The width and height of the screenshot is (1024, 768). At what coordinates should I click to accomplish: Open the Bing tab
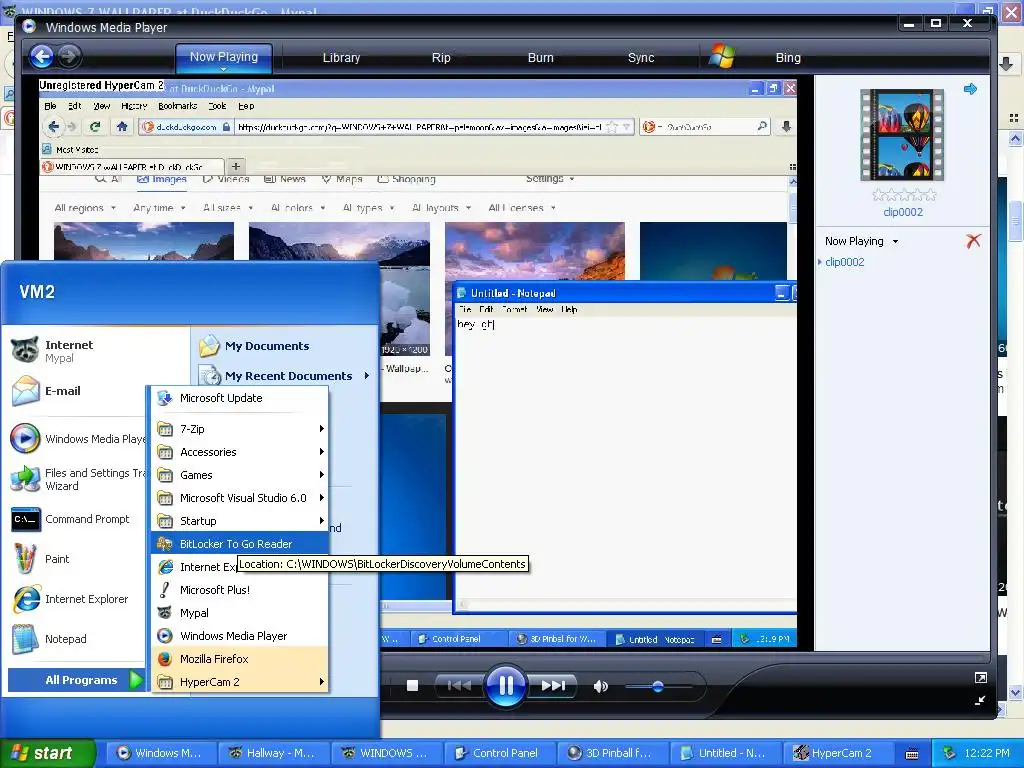click(788, 57)
